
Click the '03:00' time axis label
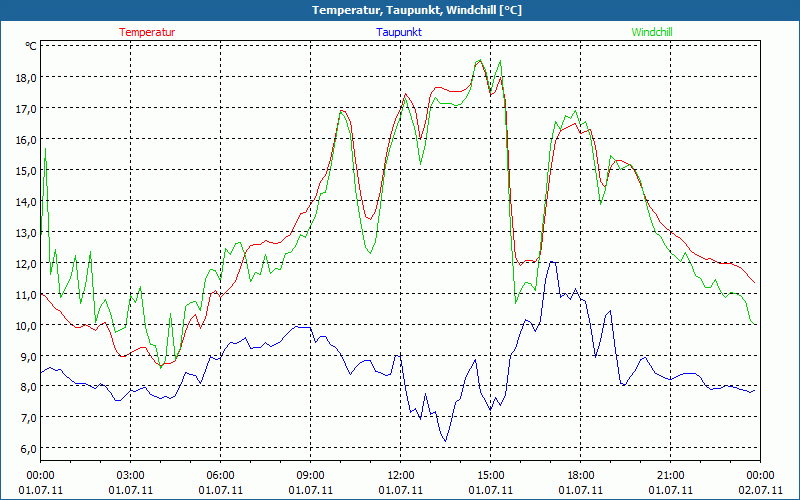click(x=130, y=476)
